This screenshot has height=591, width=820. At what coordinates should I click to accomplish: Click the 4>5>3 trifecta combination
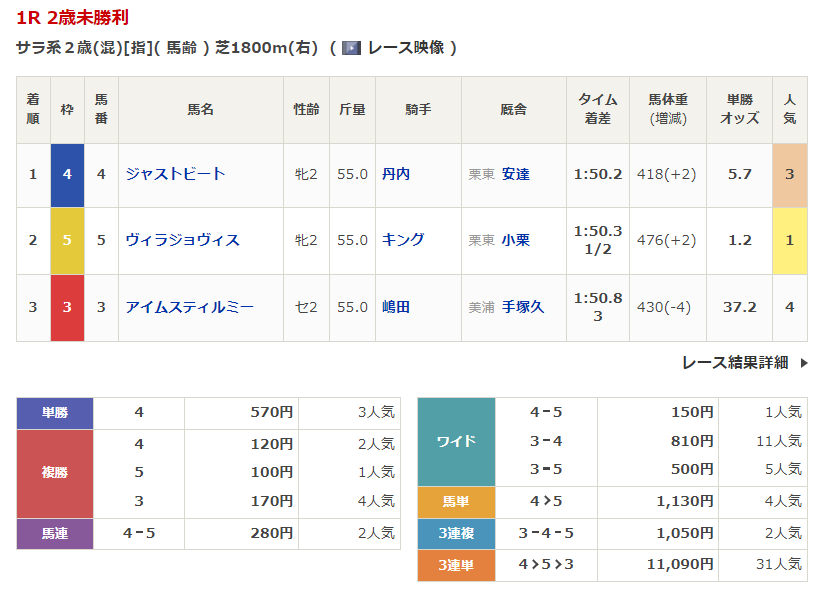[546, 564]
